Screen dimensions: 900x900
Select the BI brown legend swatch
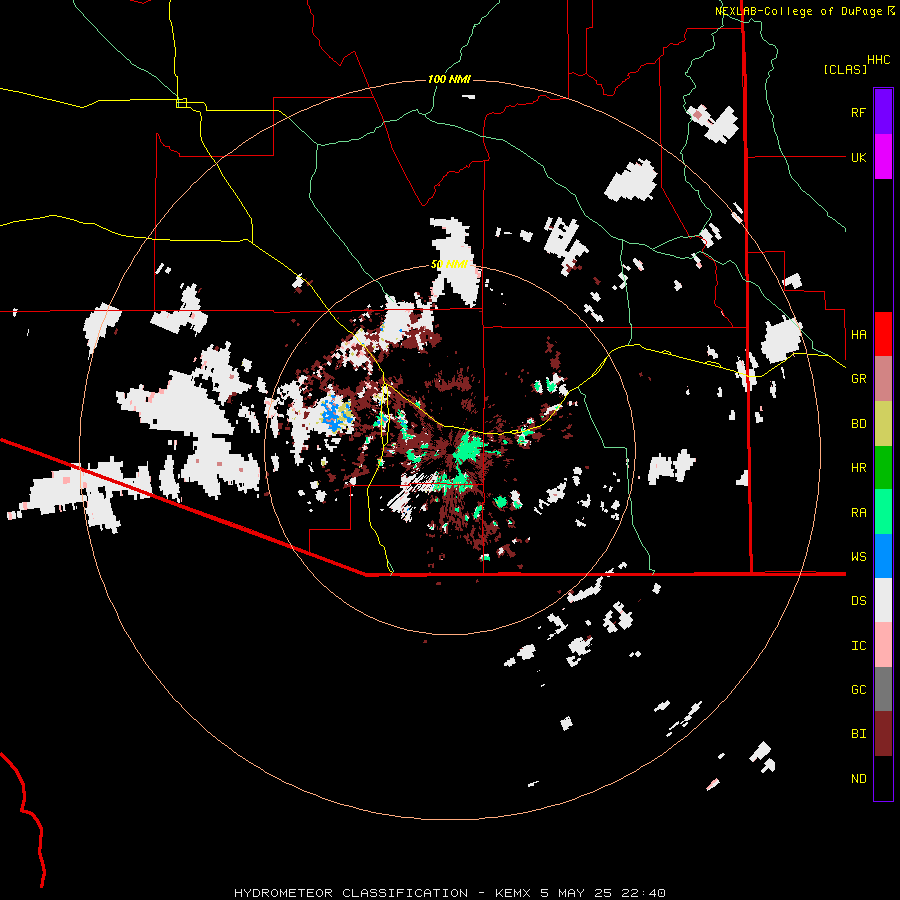click(883, 734)
